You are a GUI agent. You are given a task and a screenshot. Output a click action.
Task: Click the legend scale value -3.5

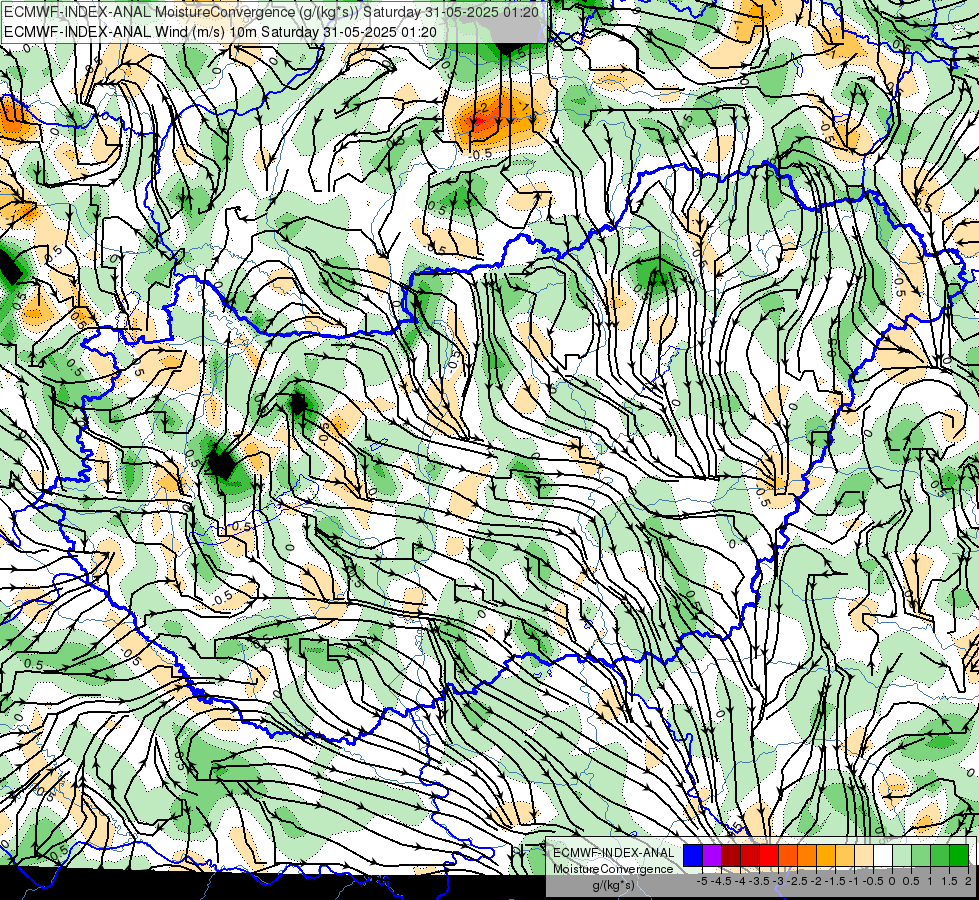tap(760, 881)
